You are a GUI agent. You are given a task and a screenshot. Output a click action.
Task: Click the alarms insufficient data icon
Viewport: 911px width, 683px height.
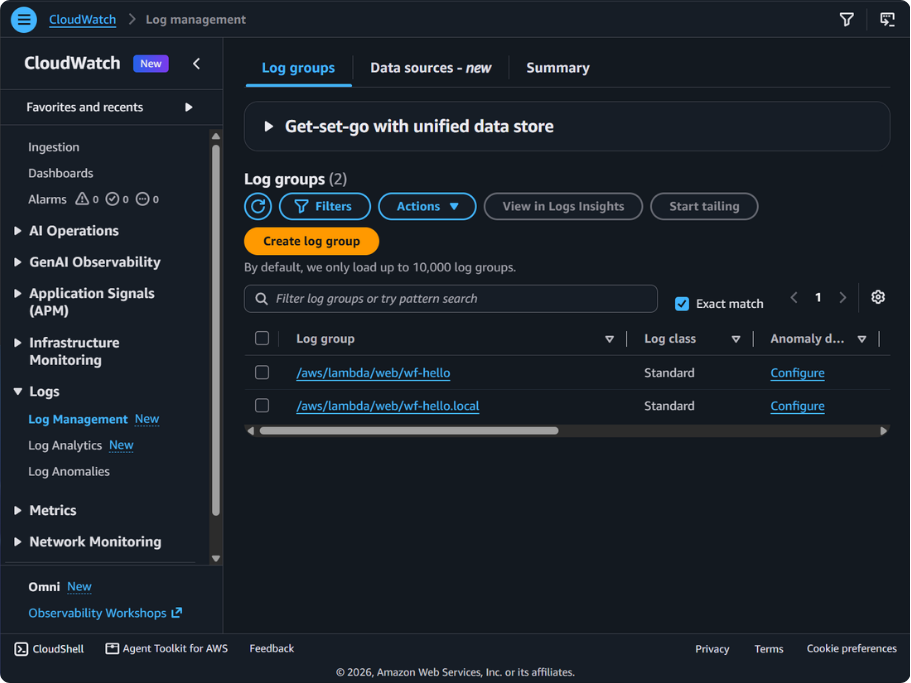click(142, 199)
